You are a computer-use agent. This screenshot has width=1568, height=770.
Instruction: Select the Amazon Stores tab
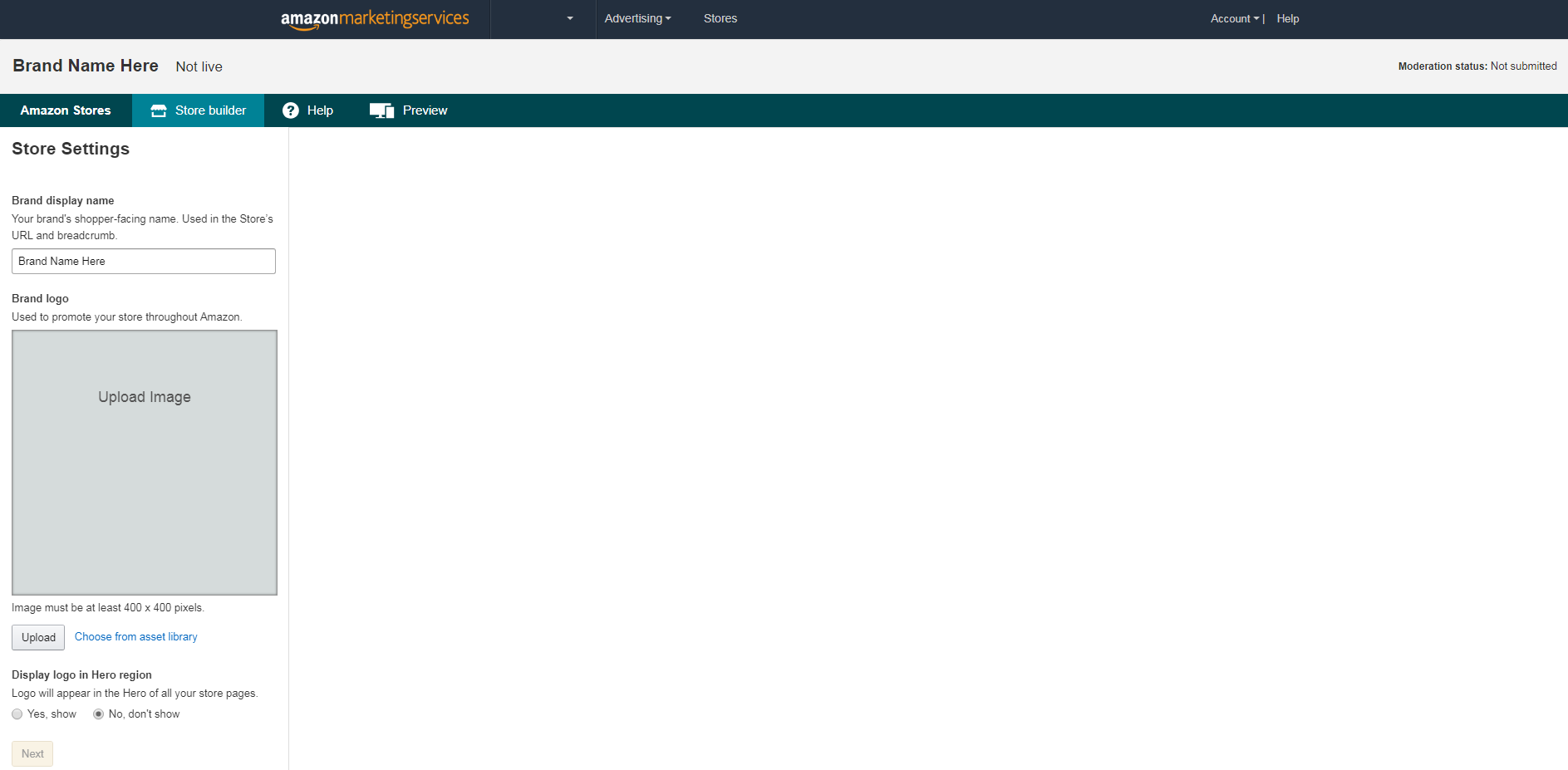tap(66, 110)
